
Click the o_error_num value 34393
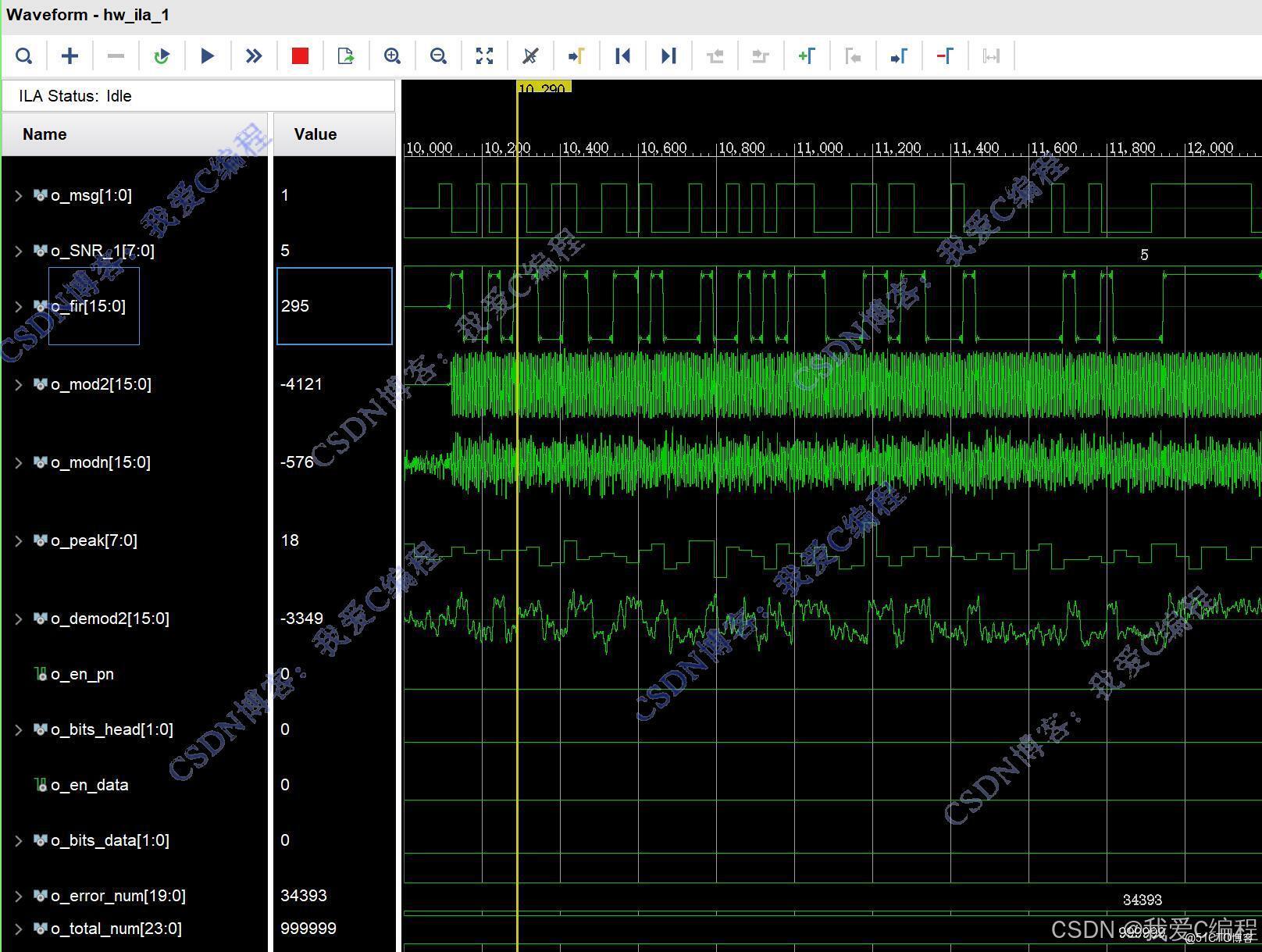[x=304, y=896]
